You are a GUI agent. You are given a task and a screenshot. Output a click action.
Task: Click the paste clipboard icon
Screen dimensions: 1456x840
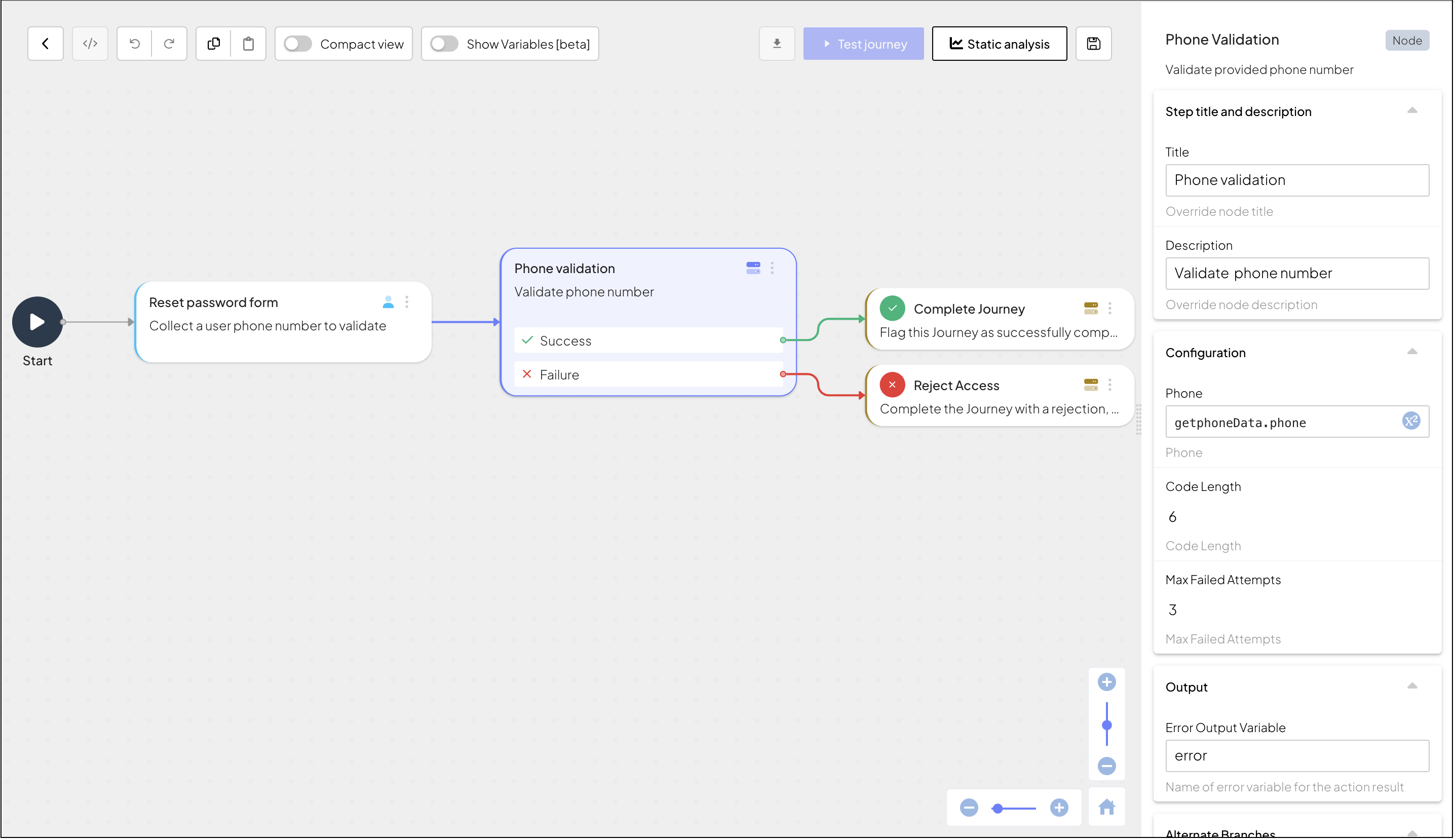pyautogui.click(x=248, y=44)
